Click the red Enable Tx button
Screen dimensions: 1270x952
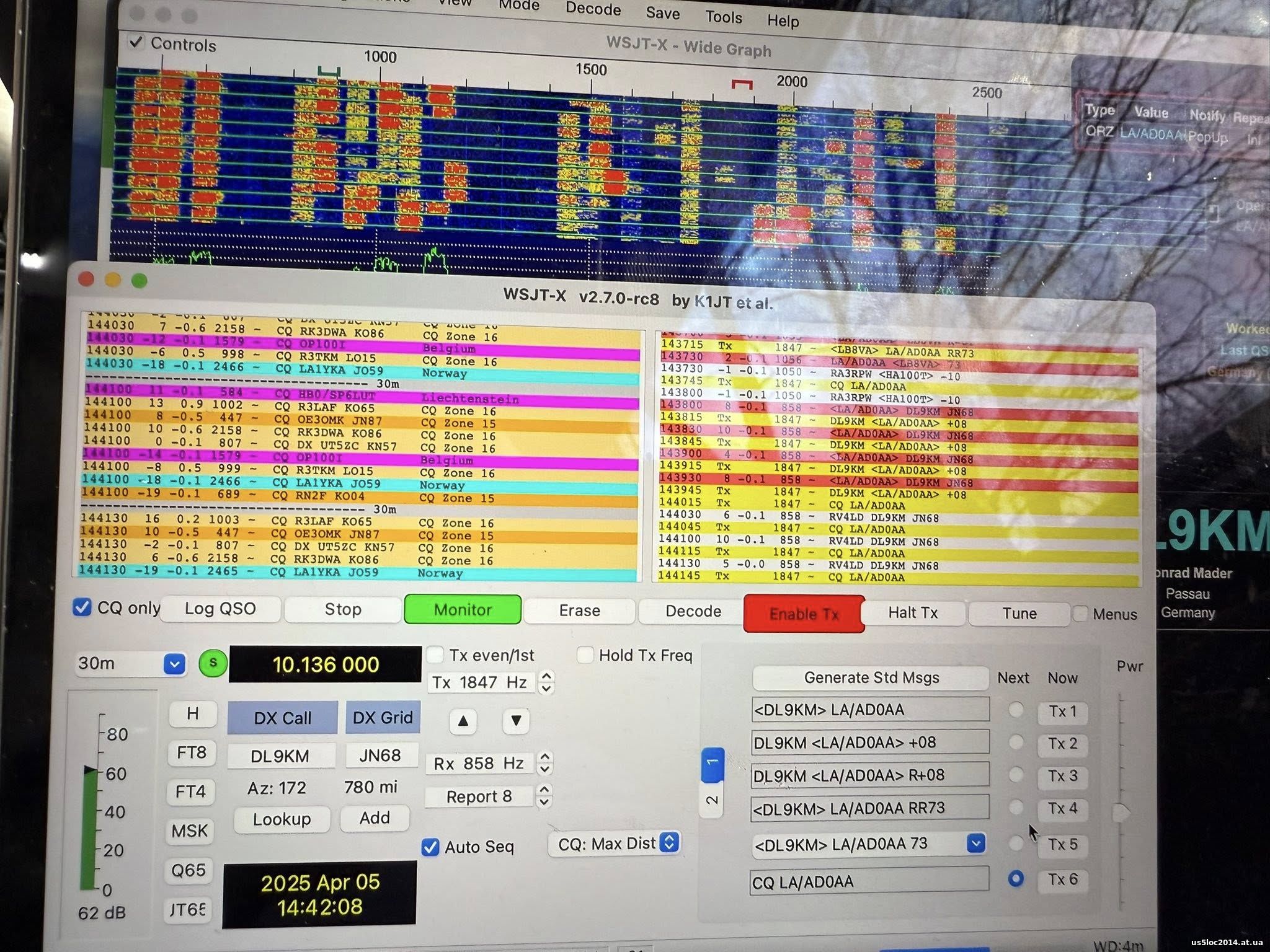[804, 614]
